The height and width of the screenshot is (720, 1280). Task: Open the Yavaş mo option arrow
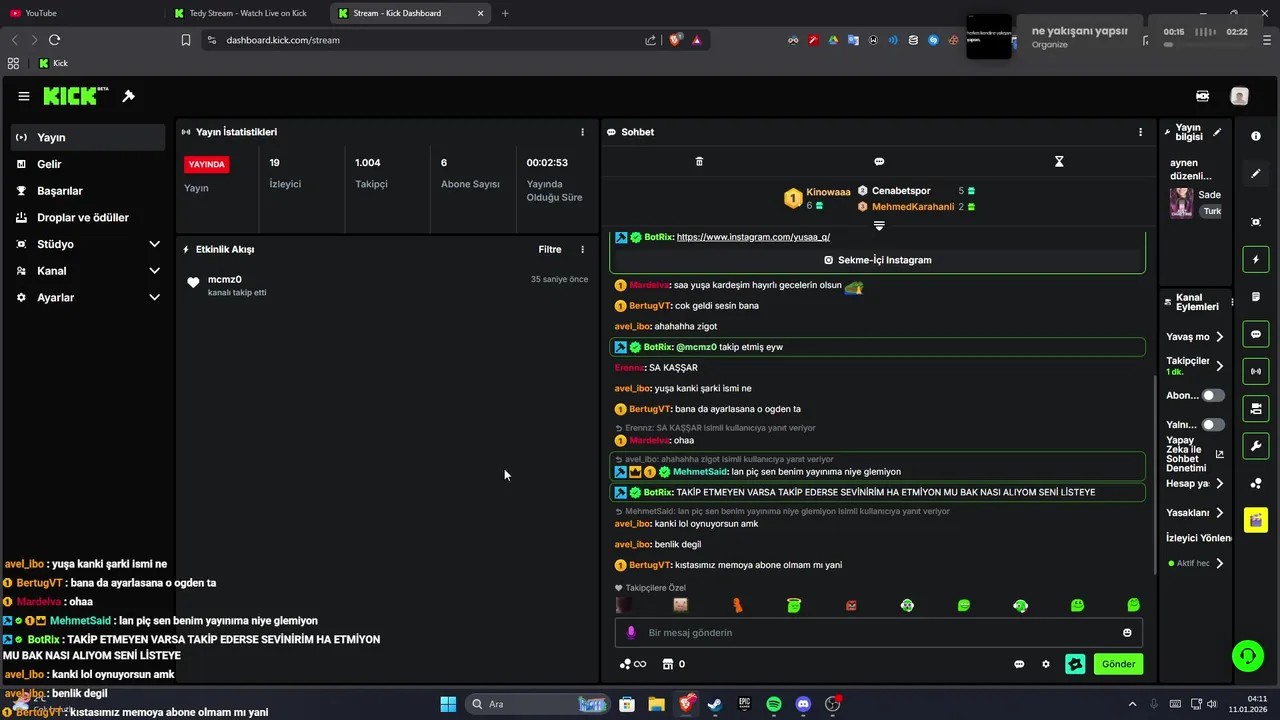(1219, 337)
